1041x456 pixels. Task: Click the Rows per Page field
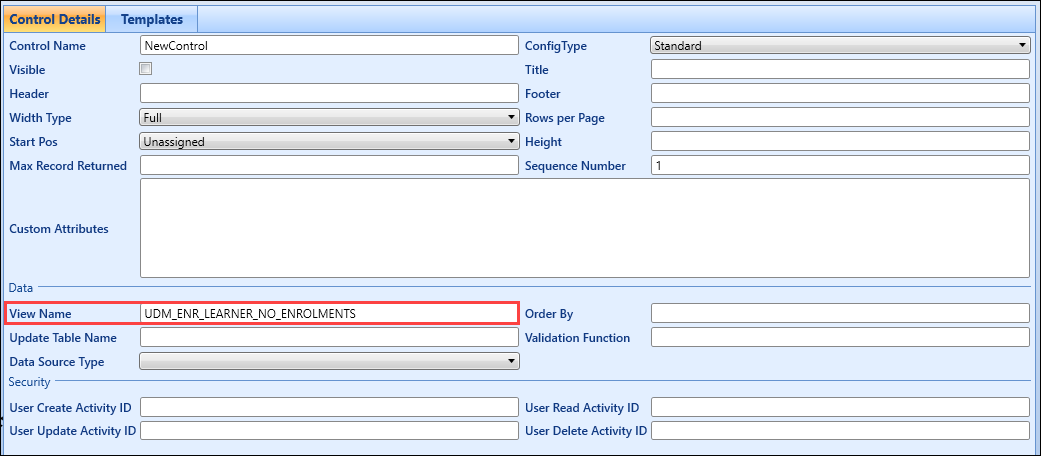[839, 117]
